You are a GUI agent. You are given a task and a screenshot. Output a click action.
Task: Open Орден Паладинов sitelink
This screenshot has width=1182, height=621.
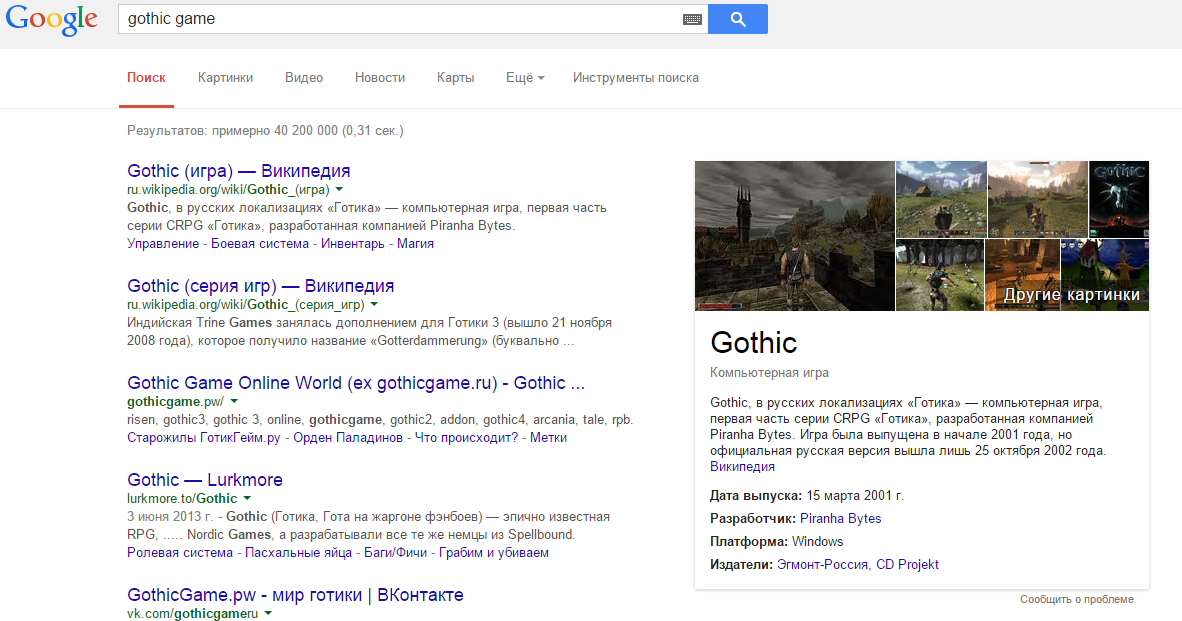click(348, 438)
